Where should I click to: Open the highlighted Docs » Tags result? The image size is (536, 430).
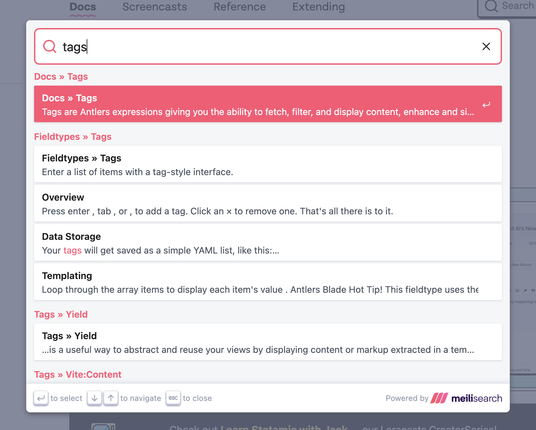pyautogui.click(x=268, y=104)
